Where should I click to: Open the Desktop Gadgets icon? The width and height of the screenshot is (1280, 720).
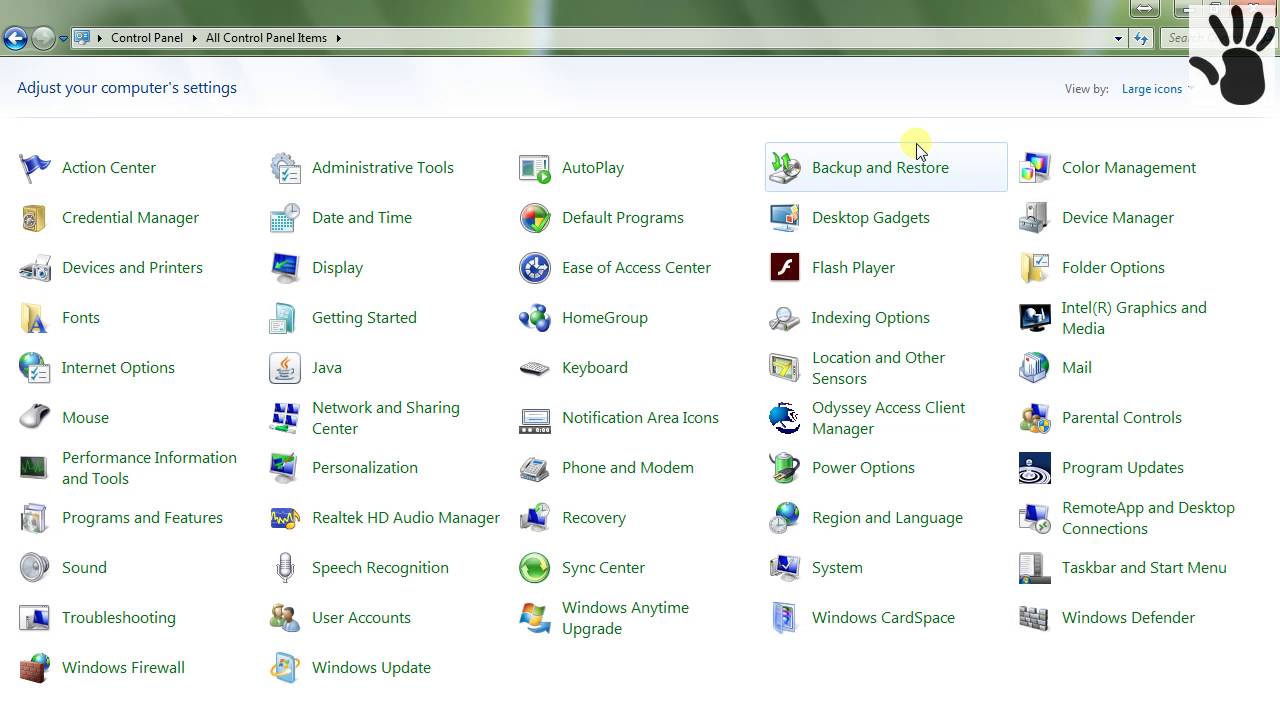(785, 218)
